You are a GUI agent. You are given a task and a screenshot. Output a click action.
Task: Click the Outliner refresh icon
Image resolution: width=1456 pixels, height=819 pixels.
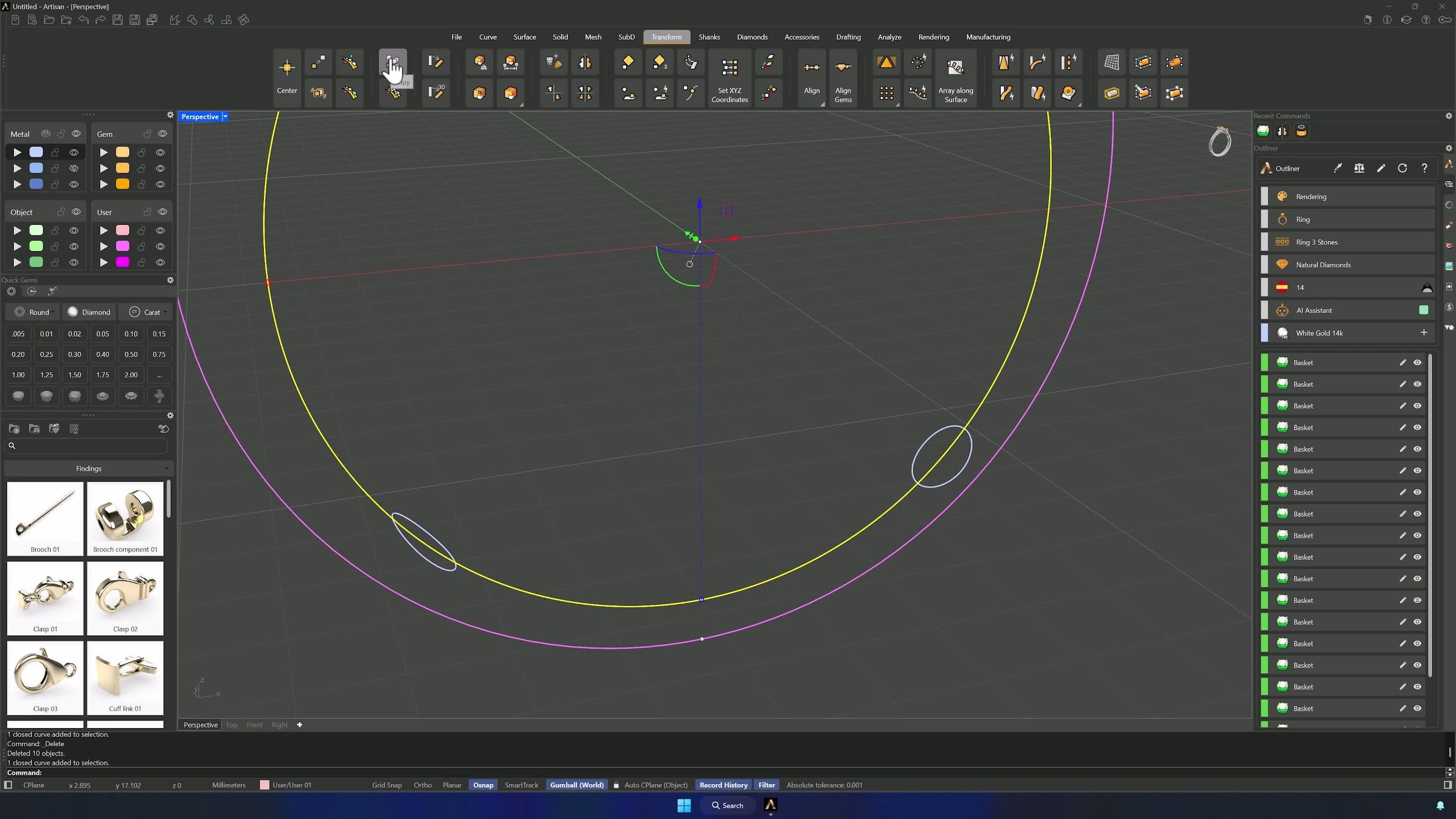(1402, 168)
